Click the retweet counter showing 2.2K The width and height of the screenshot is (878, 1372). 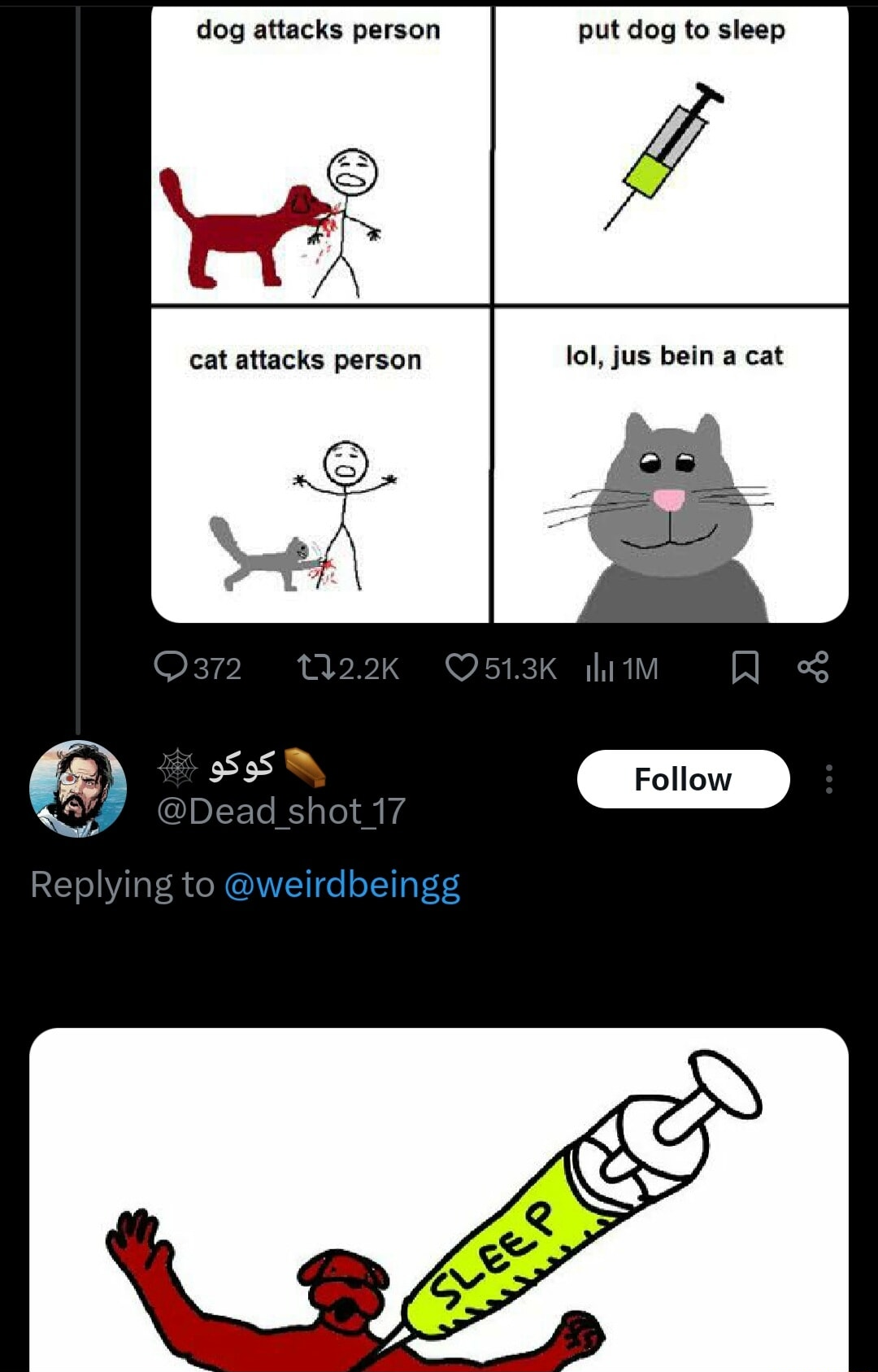(350, 668)
